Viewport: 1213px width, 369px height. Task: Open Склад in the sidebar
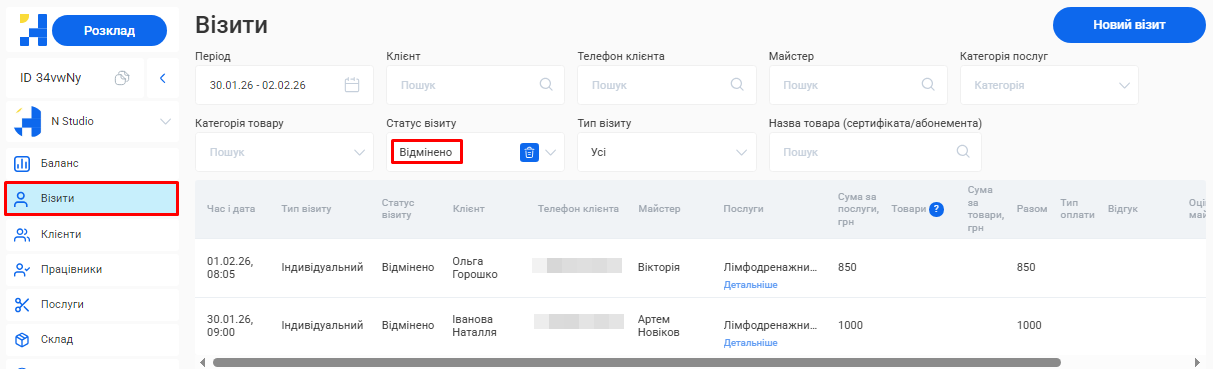pyautogui.click(x=92, y=339)
